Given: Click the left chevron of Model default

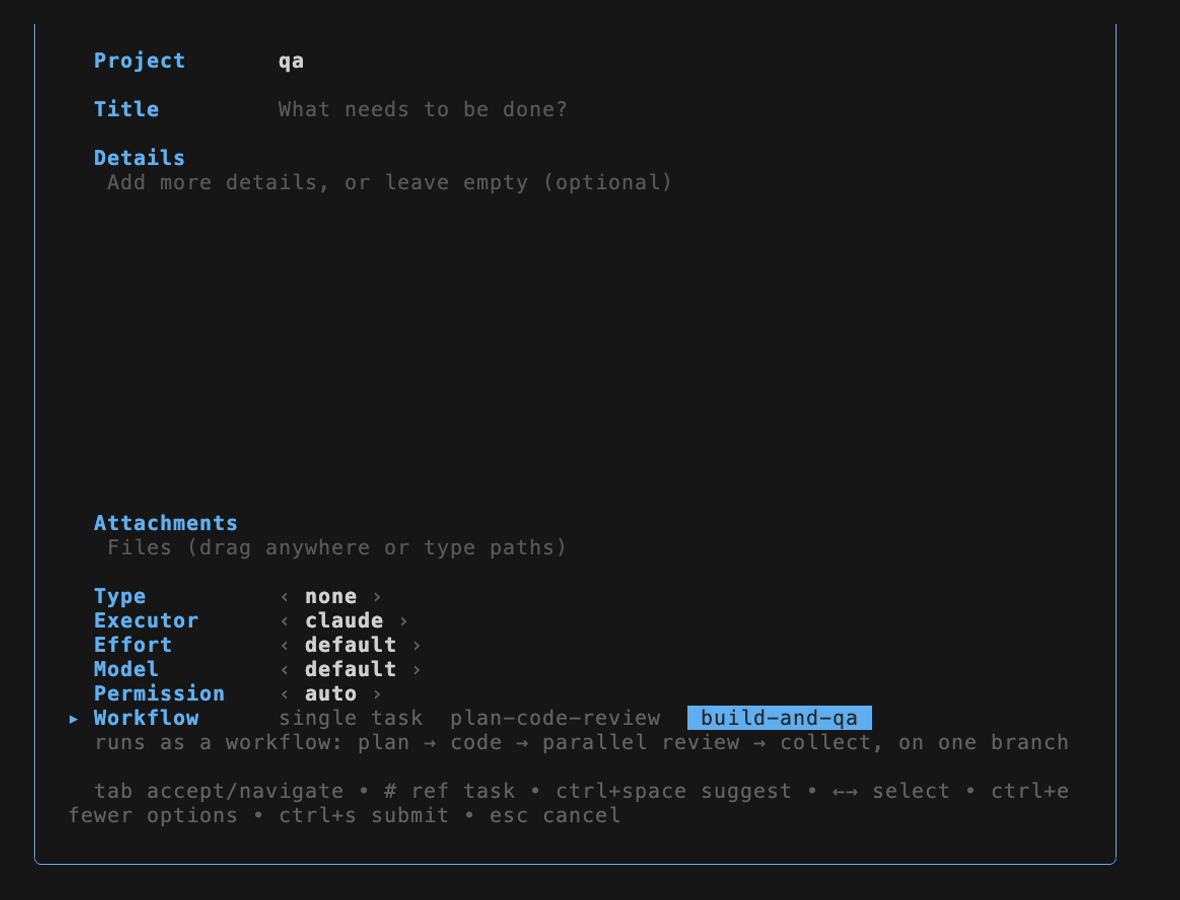Looking at the screenshot, I should (284, 670).
